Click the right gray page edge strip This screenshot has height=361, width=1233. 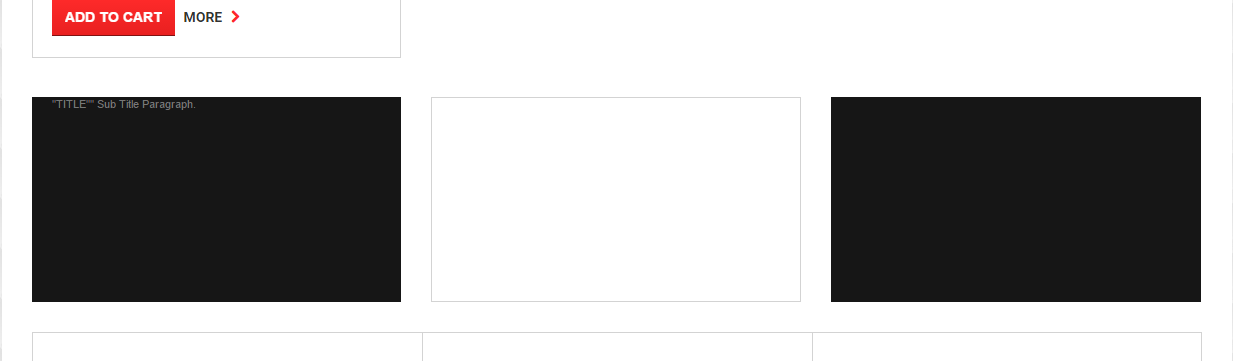click(1230, 180)
